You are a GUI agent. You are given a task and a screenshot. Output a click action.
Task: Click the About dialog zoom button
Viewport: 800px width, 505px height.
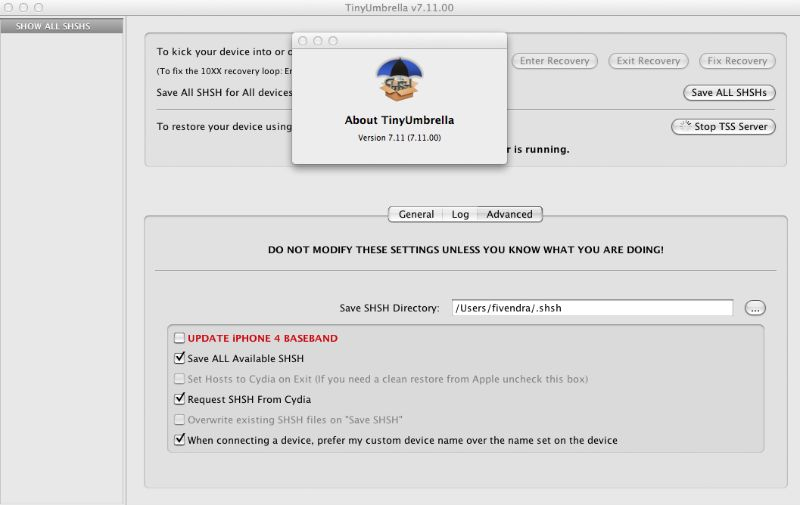[333, 41]
